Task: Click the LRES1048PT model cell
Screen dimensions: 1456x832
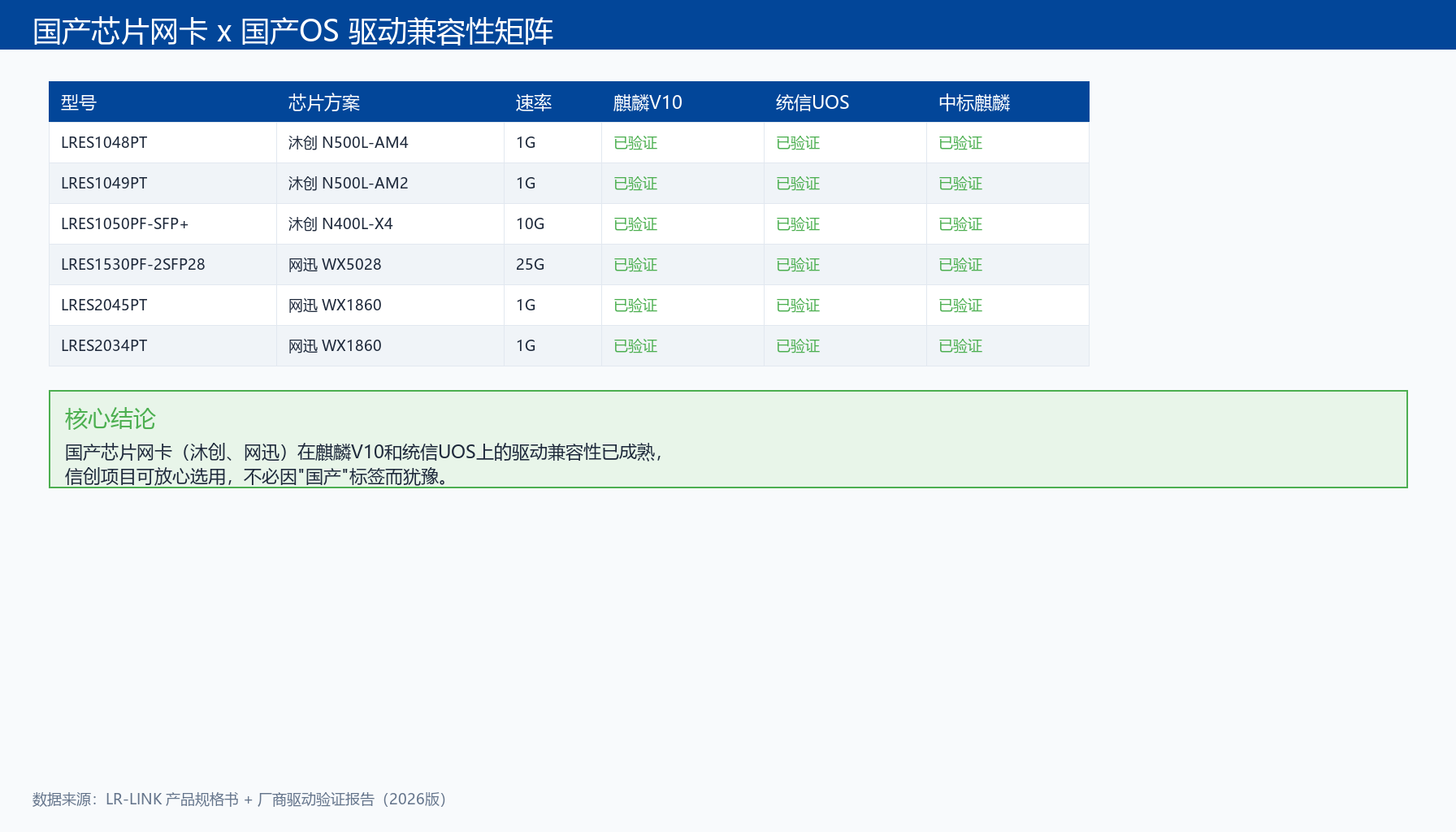Action: point(162,143)
